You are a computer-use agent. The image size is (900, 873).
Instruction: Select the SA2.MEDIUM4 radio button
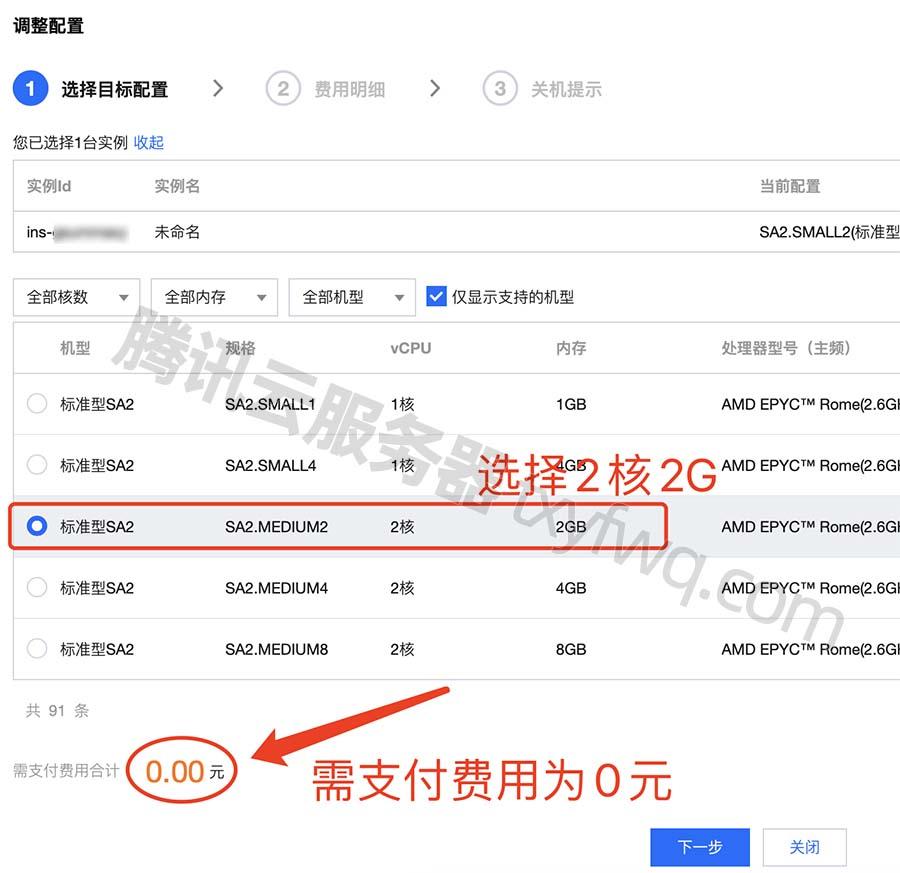[37, 587]
